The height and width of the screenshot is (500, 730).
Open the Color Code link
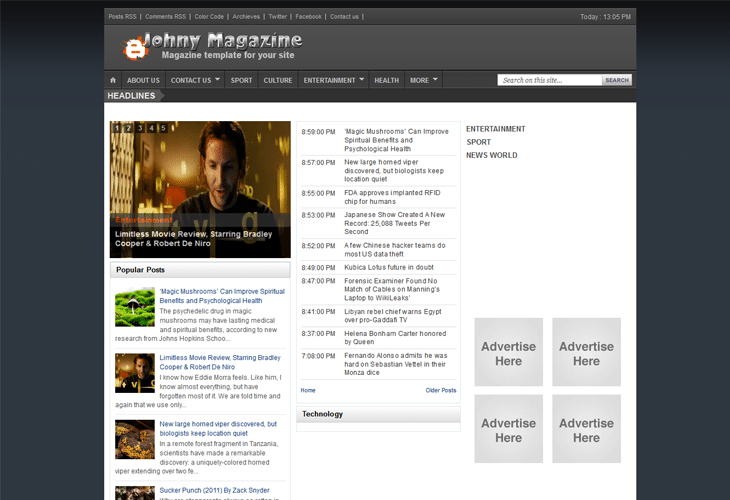(209, 17)
